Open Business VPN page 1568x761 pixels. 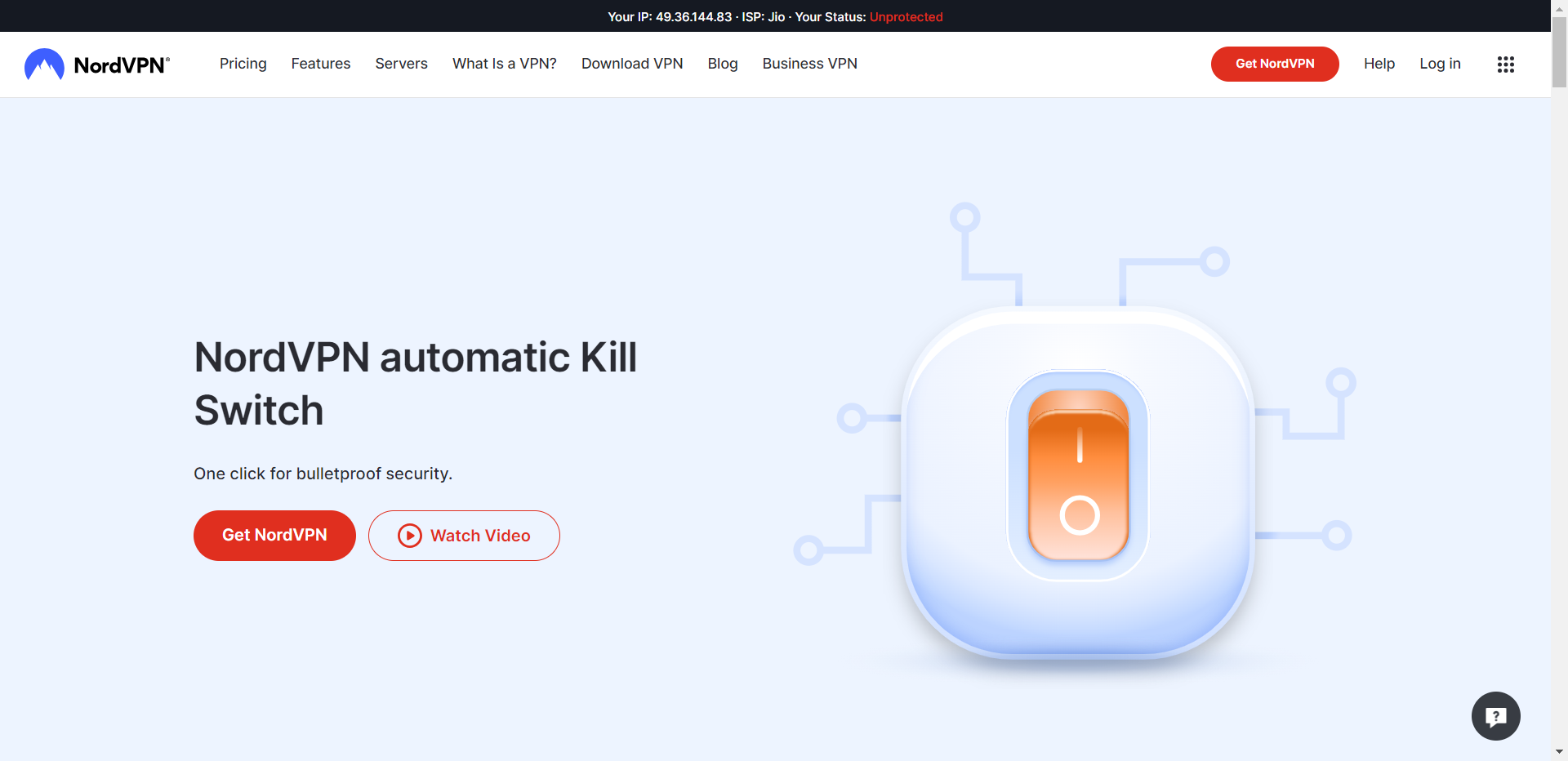(x=810, y=64)
